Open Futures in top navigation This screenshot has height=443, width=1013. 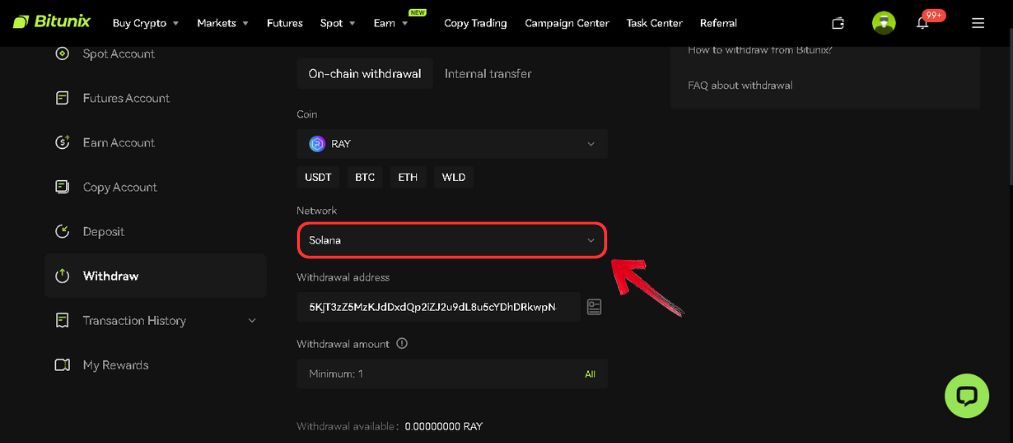point(285,23)
